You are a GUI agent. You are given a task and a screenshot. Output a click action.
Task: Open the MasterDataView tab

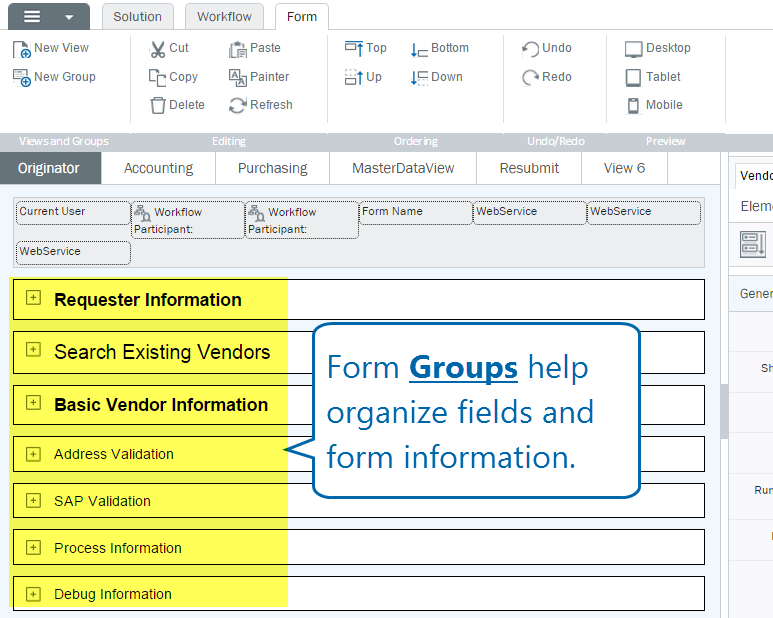(403, 168)
